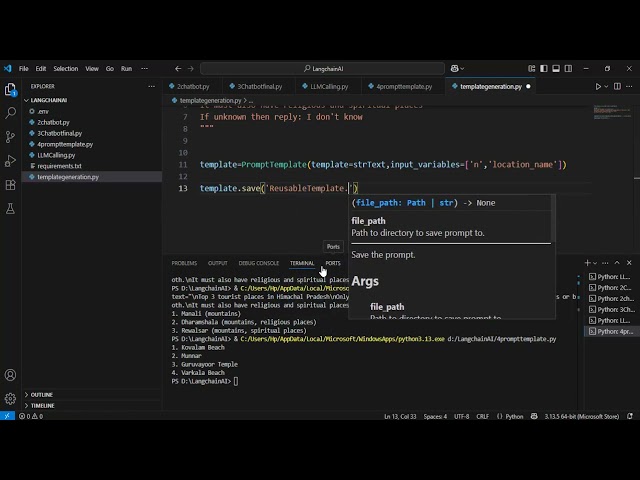Click the notifications bell in status bar
This screenshot has height=480, width=640.
[x=630, y=416]
